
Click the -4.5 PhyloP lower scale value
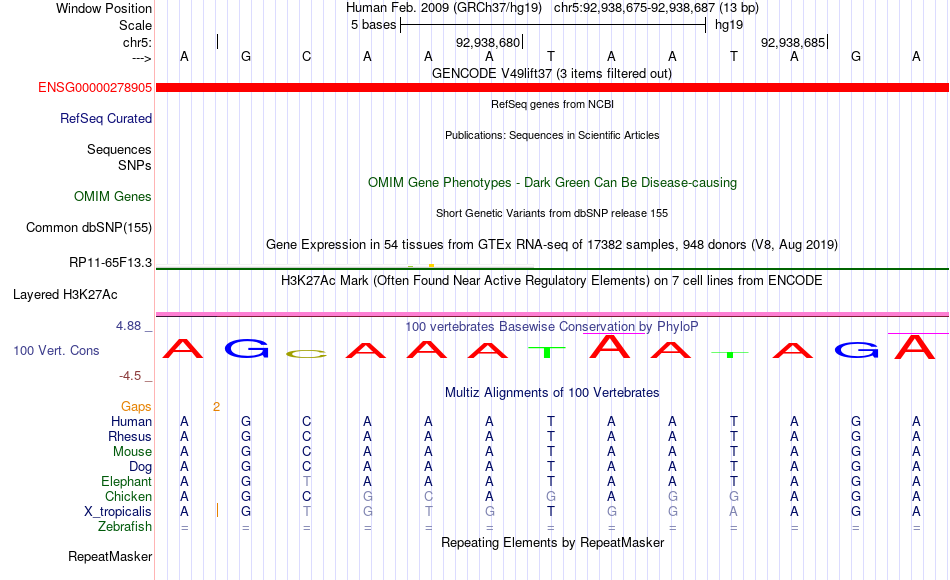point(130,376)
